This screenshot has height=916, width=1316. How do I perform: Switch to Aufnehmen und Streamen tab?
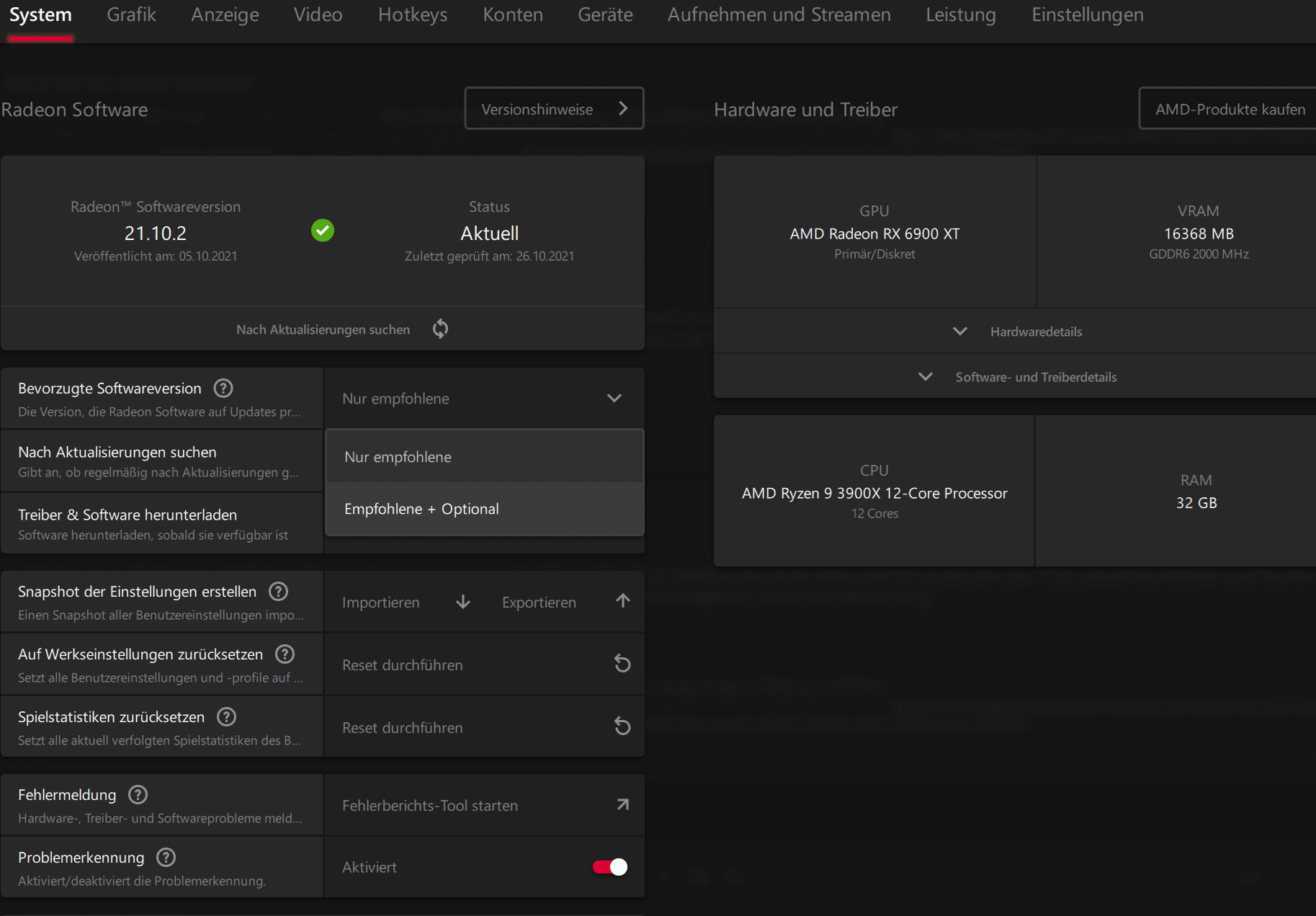[779, 15]
